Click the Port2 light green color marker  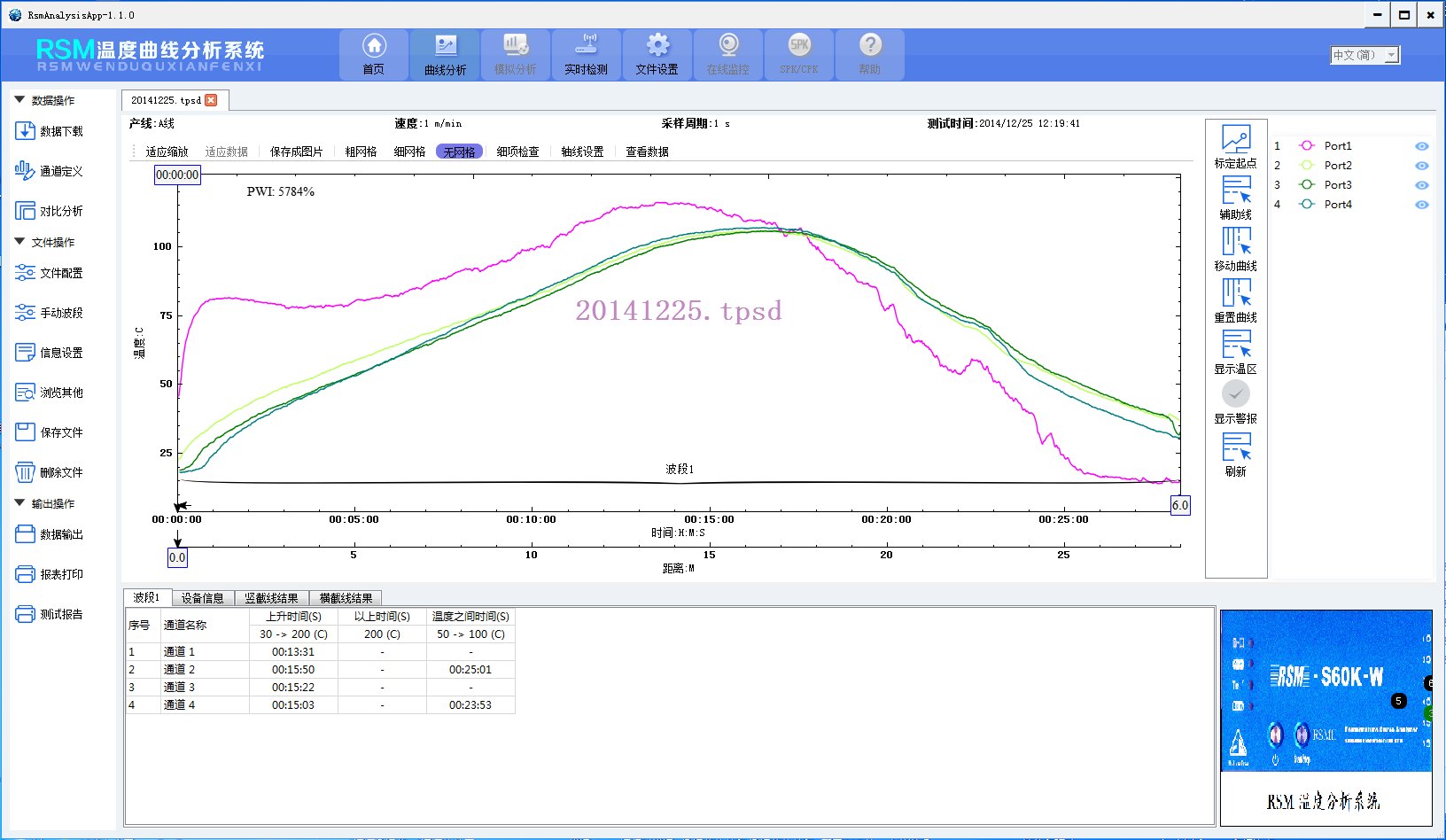pos(1306,166)
